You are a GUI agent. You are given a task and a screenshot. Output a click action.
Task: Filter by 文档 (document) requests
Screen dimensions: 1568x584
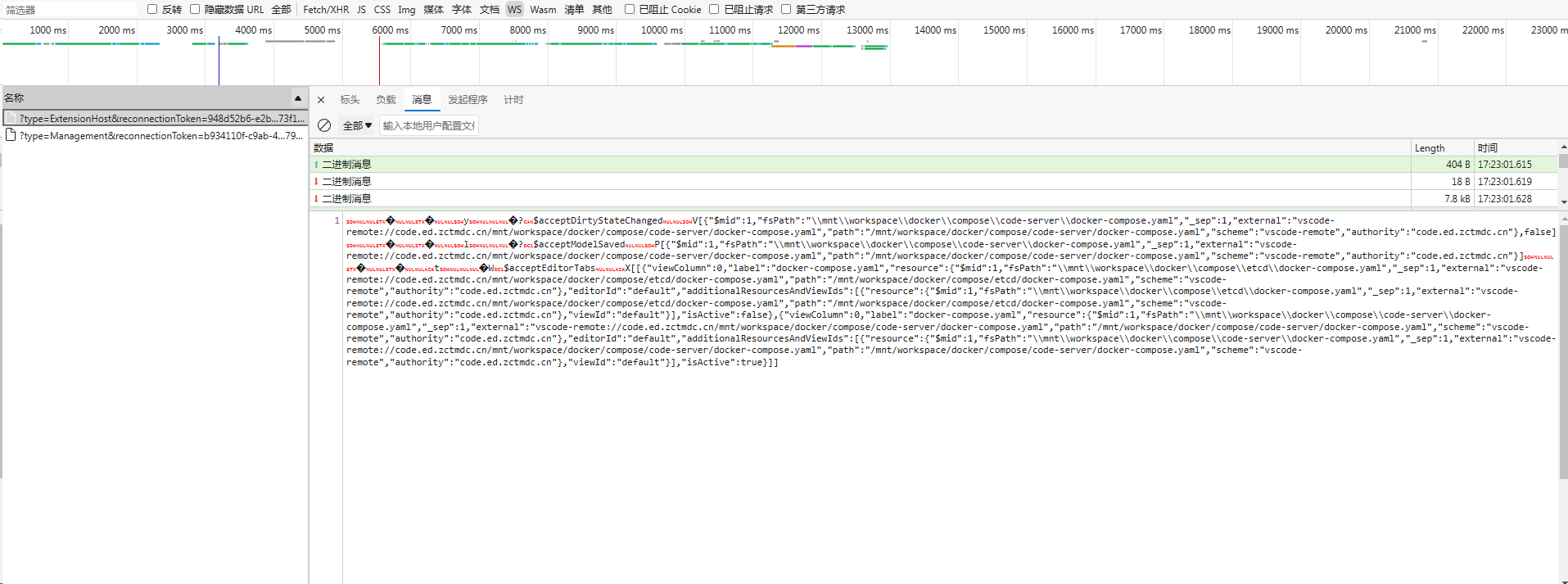click(490, 10)
